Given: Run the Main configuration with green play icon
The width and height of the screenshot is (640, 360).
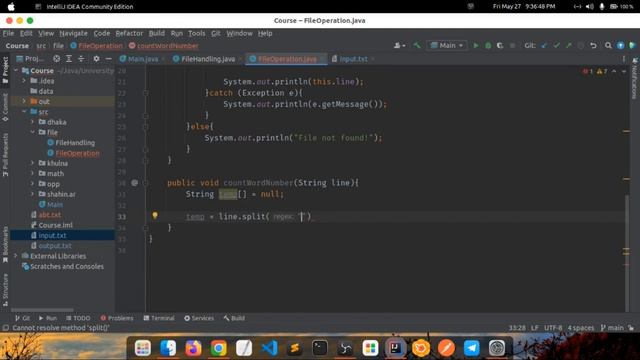Looking at the screenshot, I should (x=476, y=45).
